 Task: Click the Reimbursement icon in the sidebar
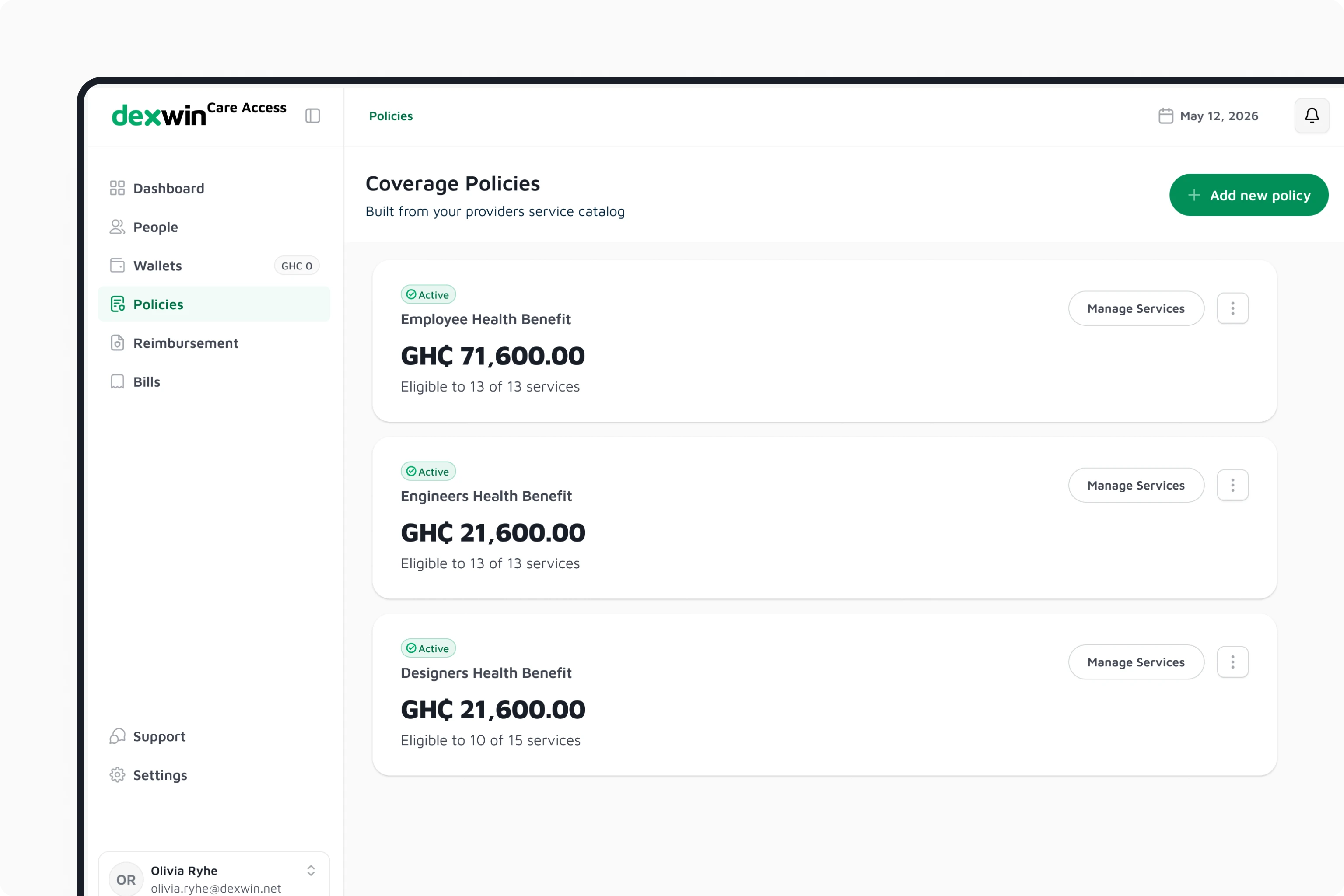117,343
